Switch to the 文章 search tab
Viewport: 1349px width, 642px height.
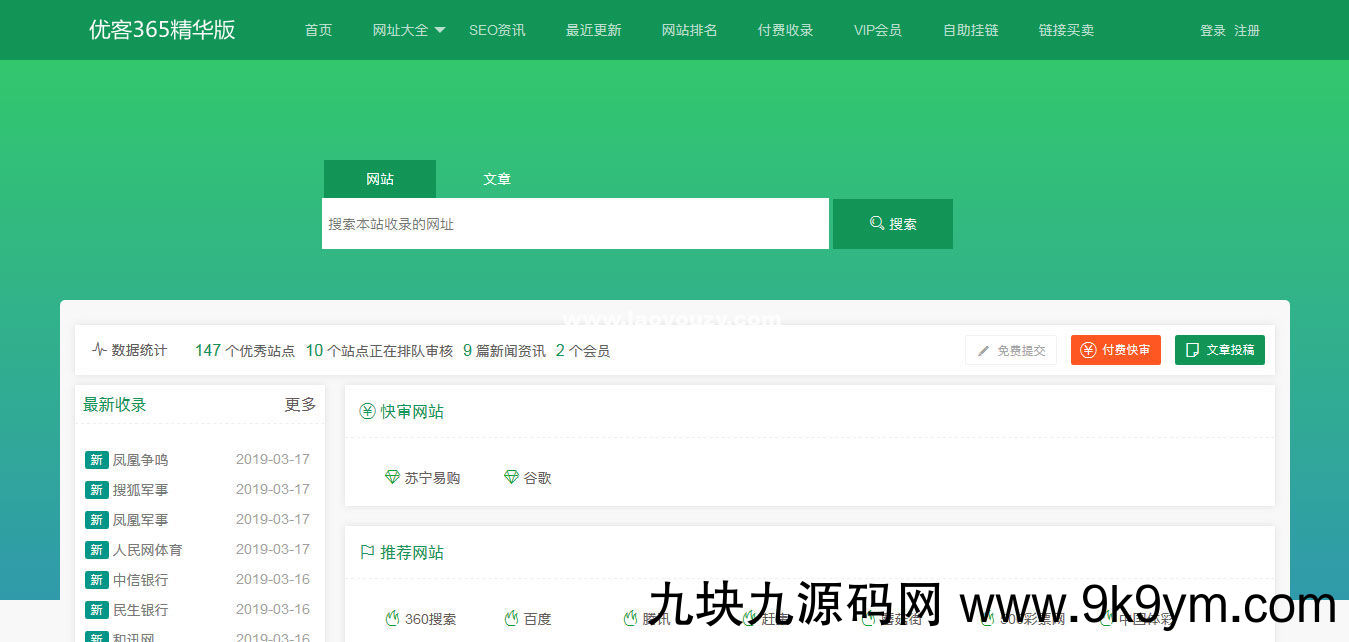[x=497, y=179]
